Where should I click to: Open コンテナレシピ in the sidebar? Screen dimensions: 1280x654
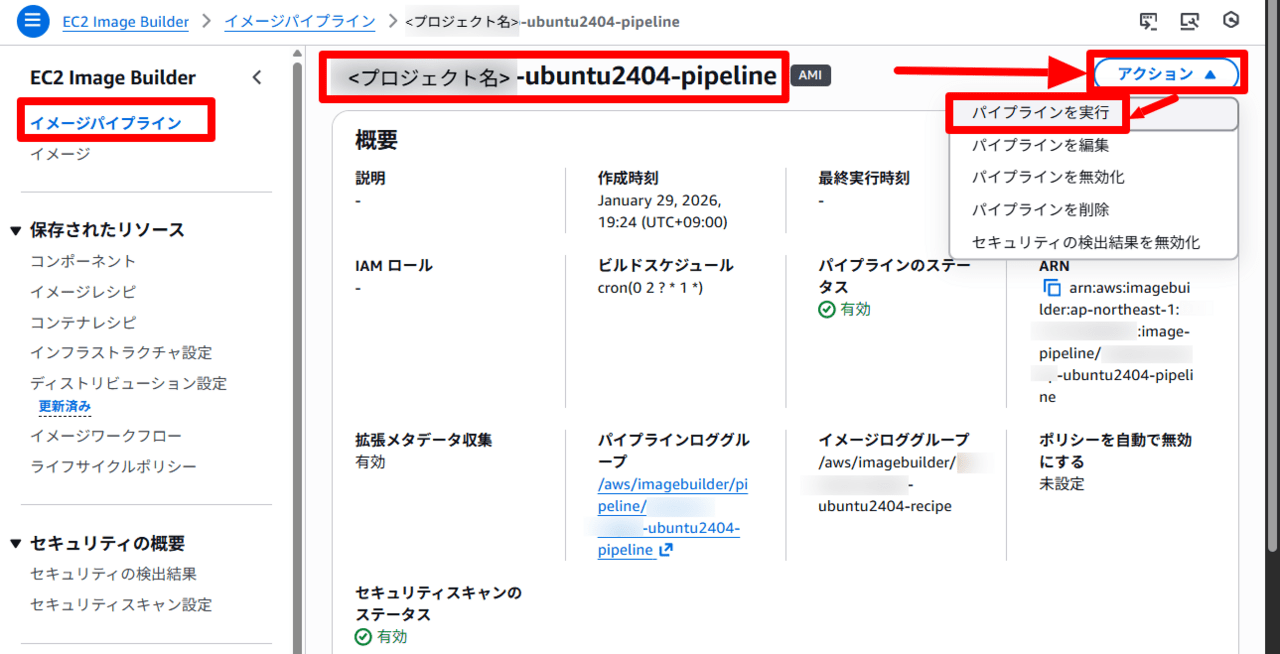click(83, 322)
